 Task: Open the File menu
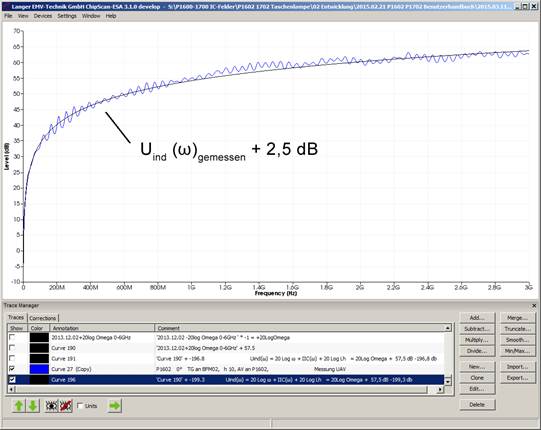pos(8,16)
